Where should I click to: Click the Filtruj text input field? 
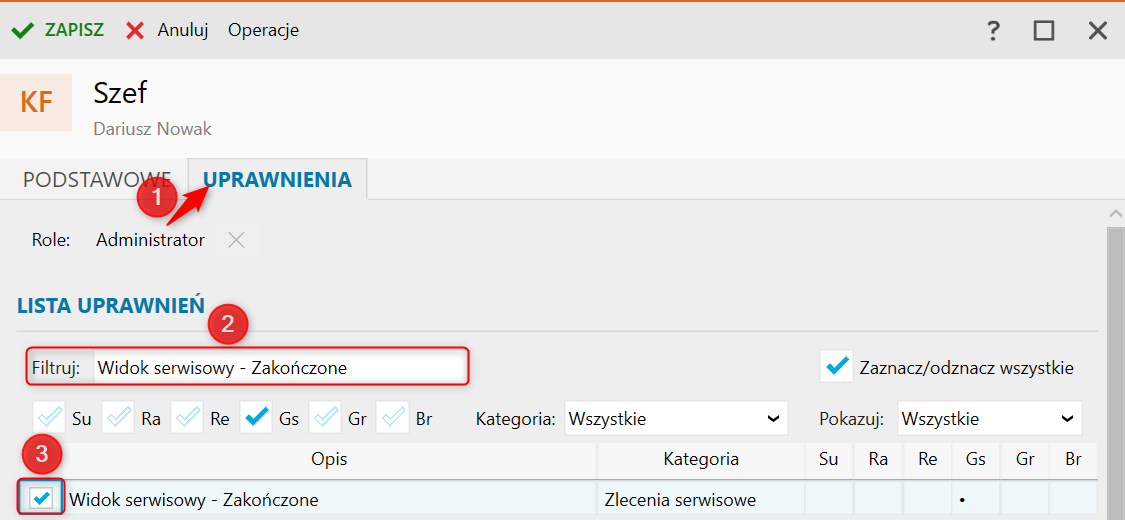point(280,367)
